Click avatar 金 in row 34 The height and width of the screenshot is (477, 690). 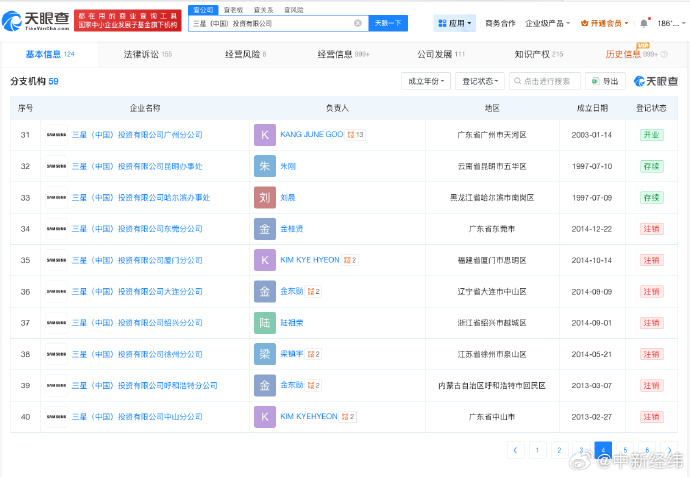[265, 229]
